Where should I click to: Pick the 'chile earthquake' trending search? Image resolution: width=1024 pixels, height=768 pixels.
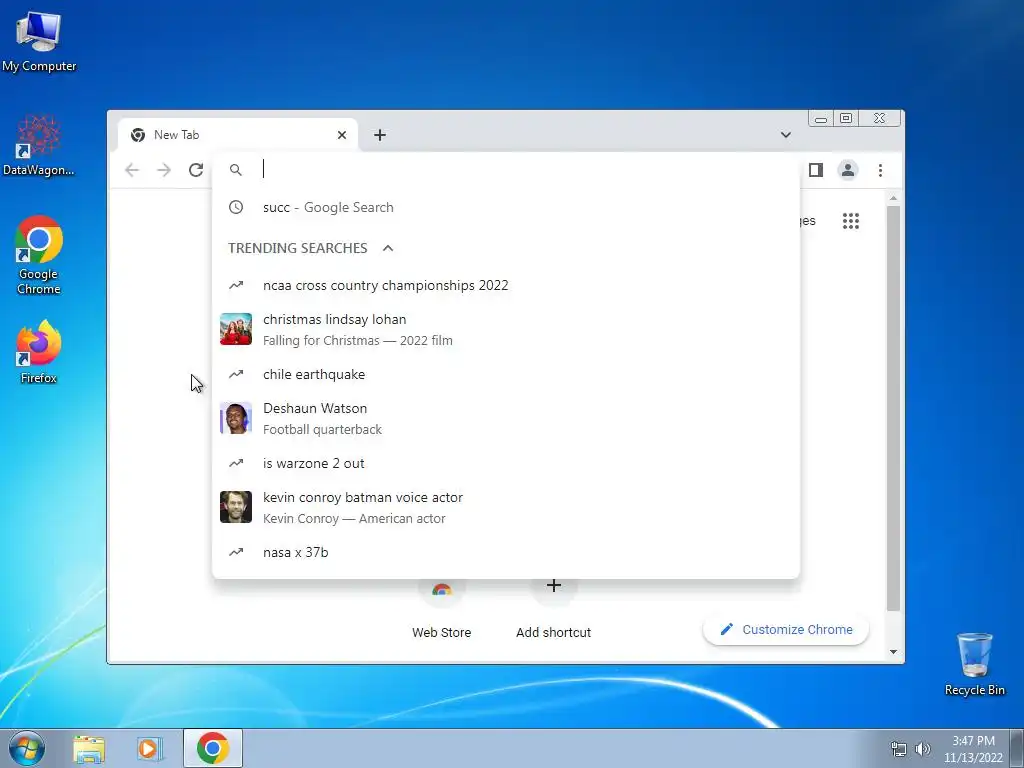[x=505, y=374]
